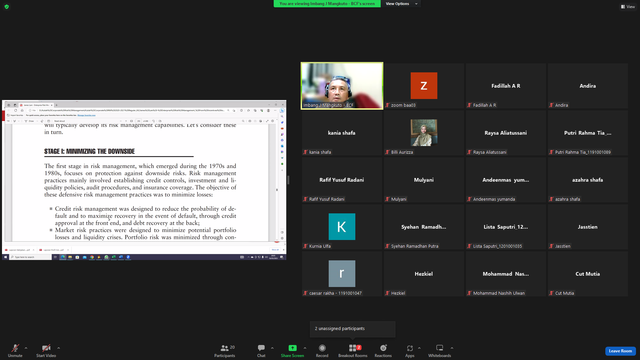Click the Leave Room button

[x=620, y=351]
